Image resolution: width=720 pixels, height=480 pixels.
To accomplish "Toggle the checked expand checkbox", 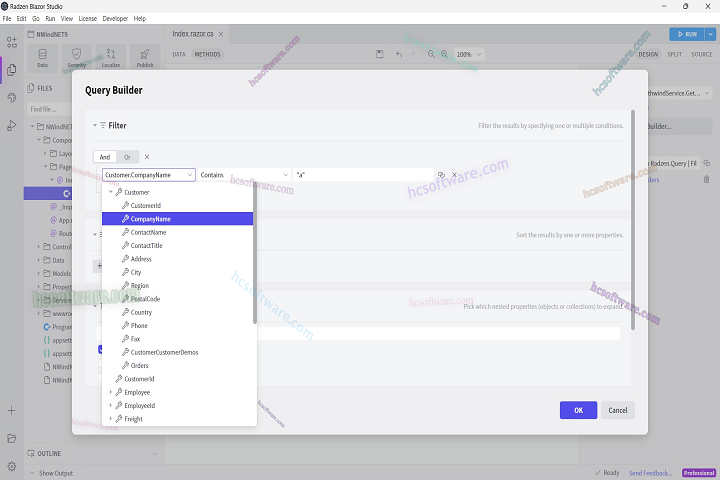I will tap(100, 350).
